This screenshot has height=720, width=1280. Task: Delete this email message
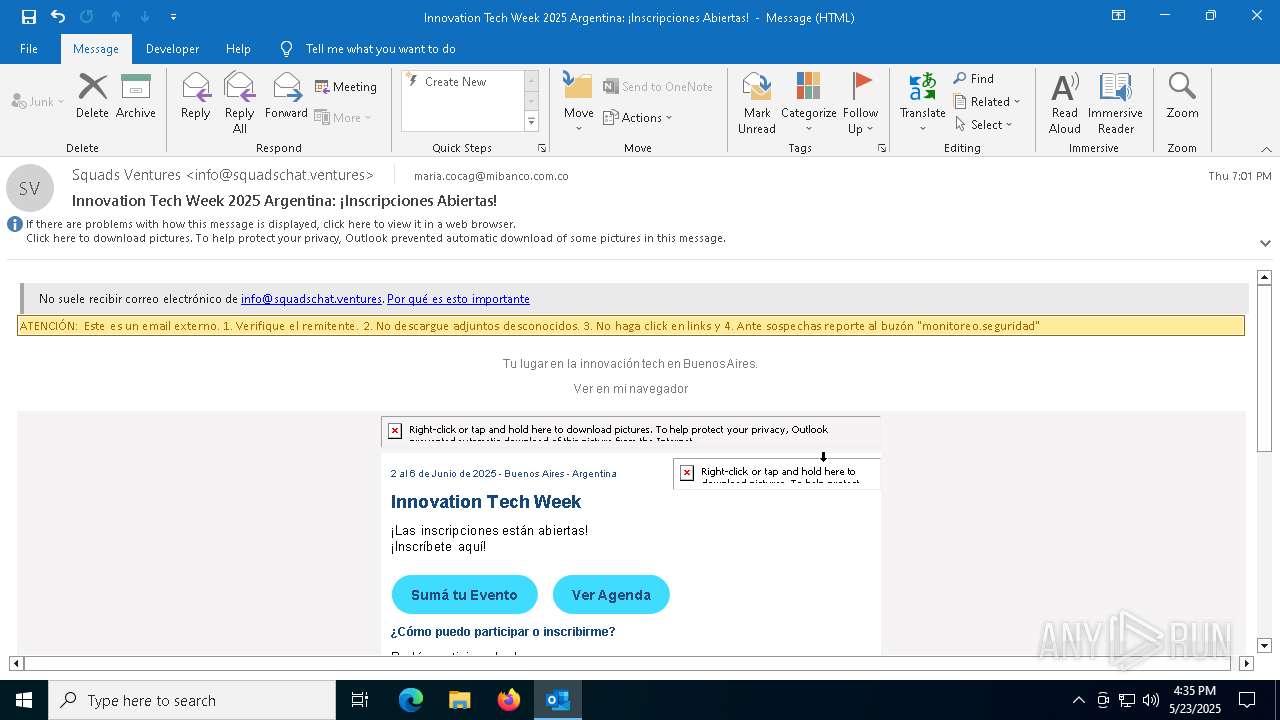[x=92, y=96]
